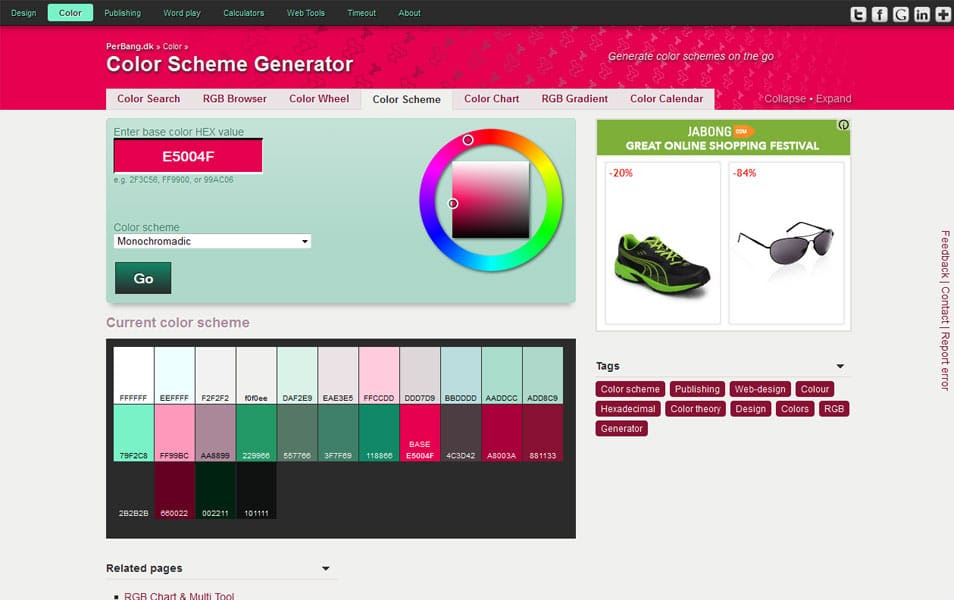This screenshot has width=954, height=600.
Task: Open the Color scheme Monochromatic dropdown
Action: tap(212, 241)
